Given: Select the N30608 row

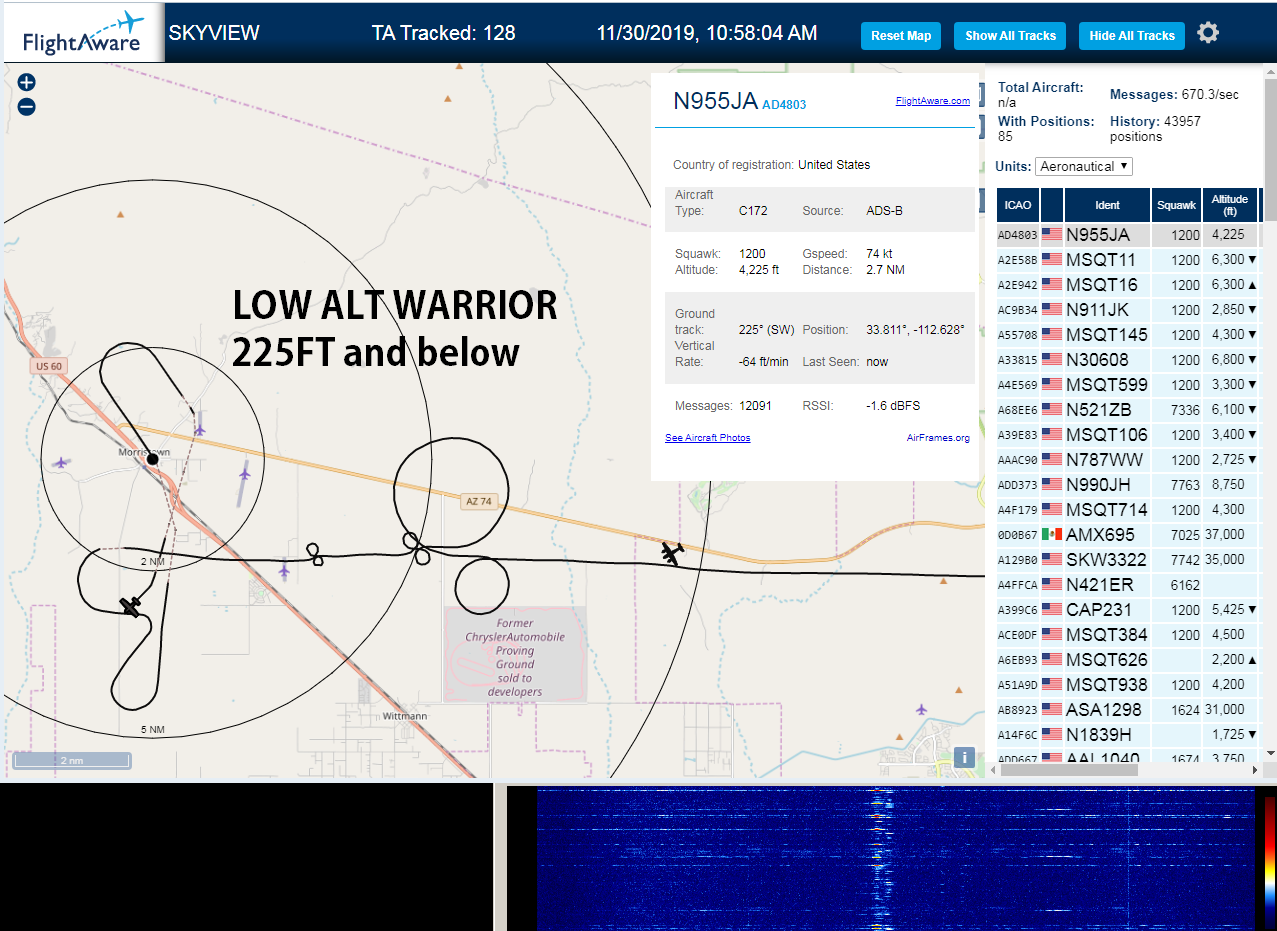Looking at the screenshot, I should point(1127,360).
